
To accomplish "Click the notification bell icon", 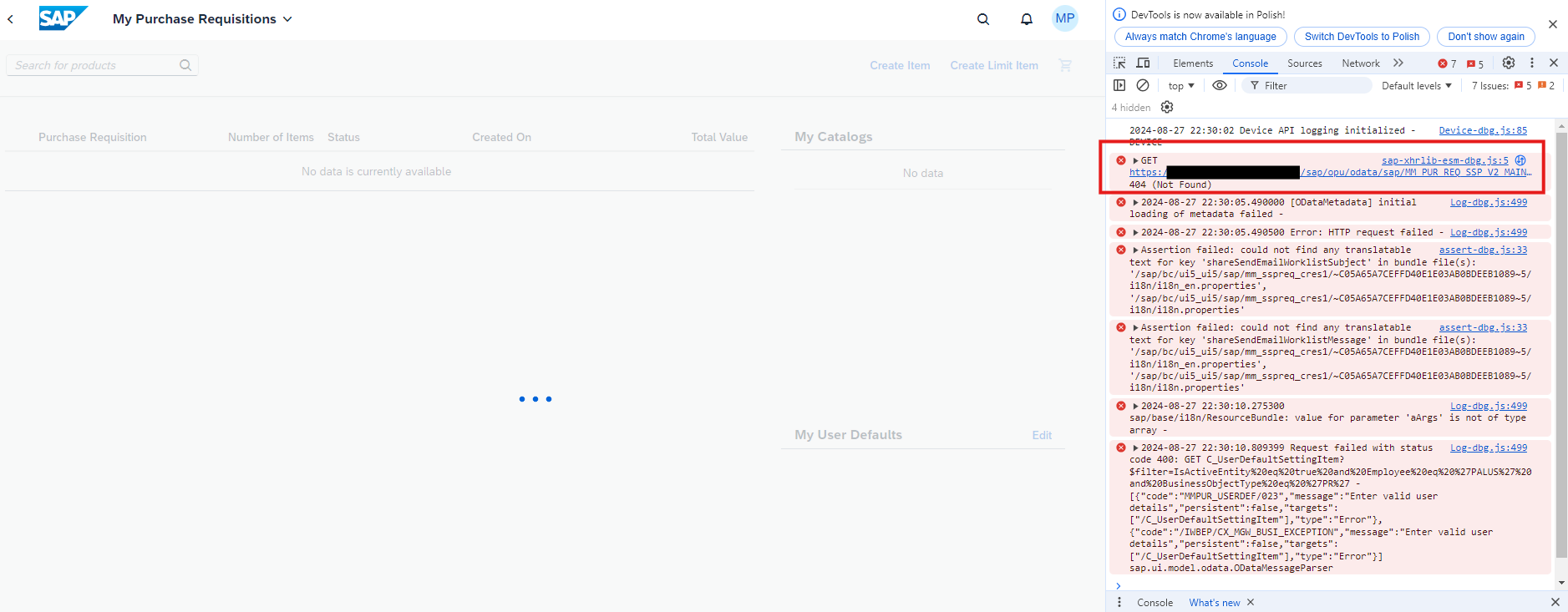I will [1026, 19].
